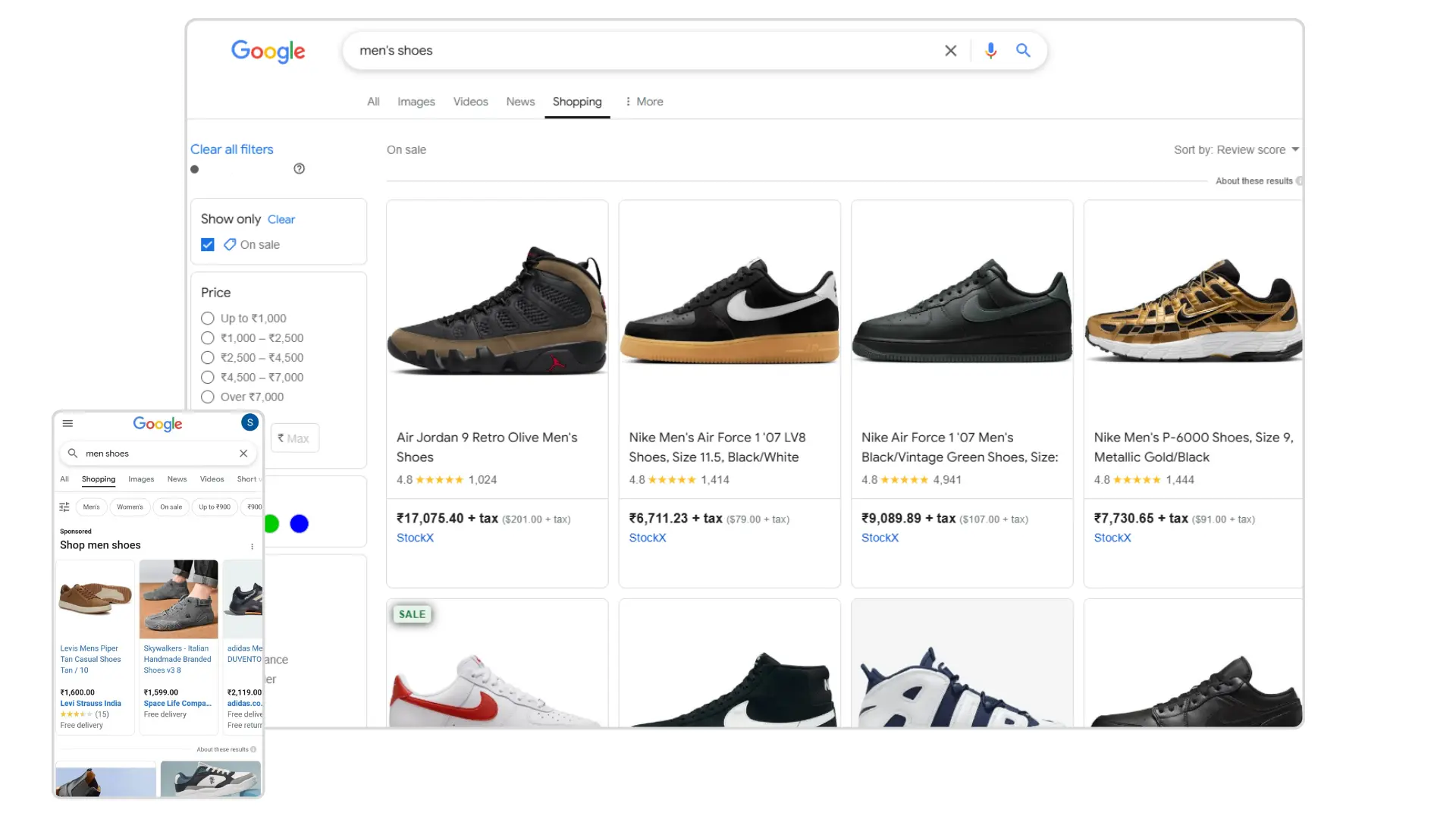Uncheck the On sale checkbox
The height and width of the screenshot is (819, 1456).
(208, 244)
